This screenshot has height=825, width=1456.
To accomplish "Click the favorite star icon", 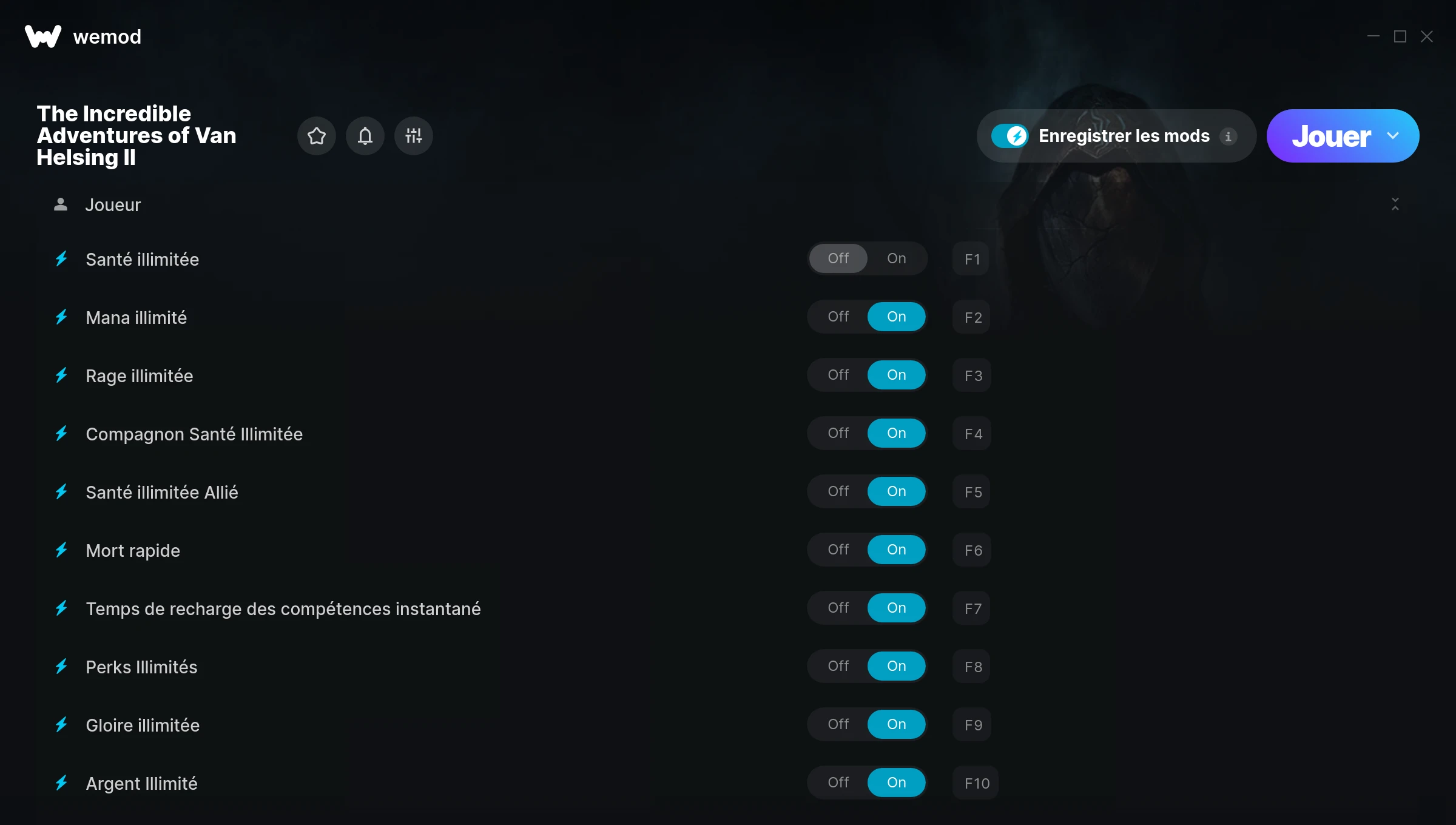I will click(x=316, y=136).
